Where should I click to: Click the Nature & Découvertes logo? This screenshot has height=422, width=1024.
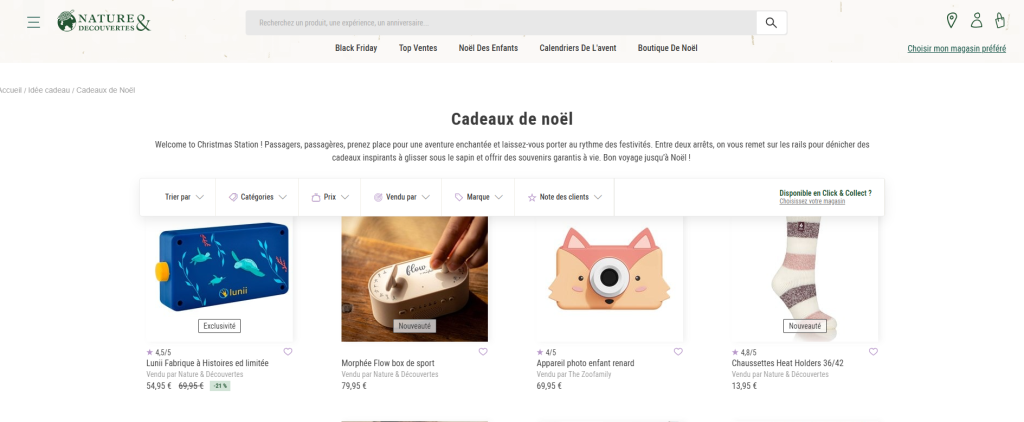[x=104, y=22]
